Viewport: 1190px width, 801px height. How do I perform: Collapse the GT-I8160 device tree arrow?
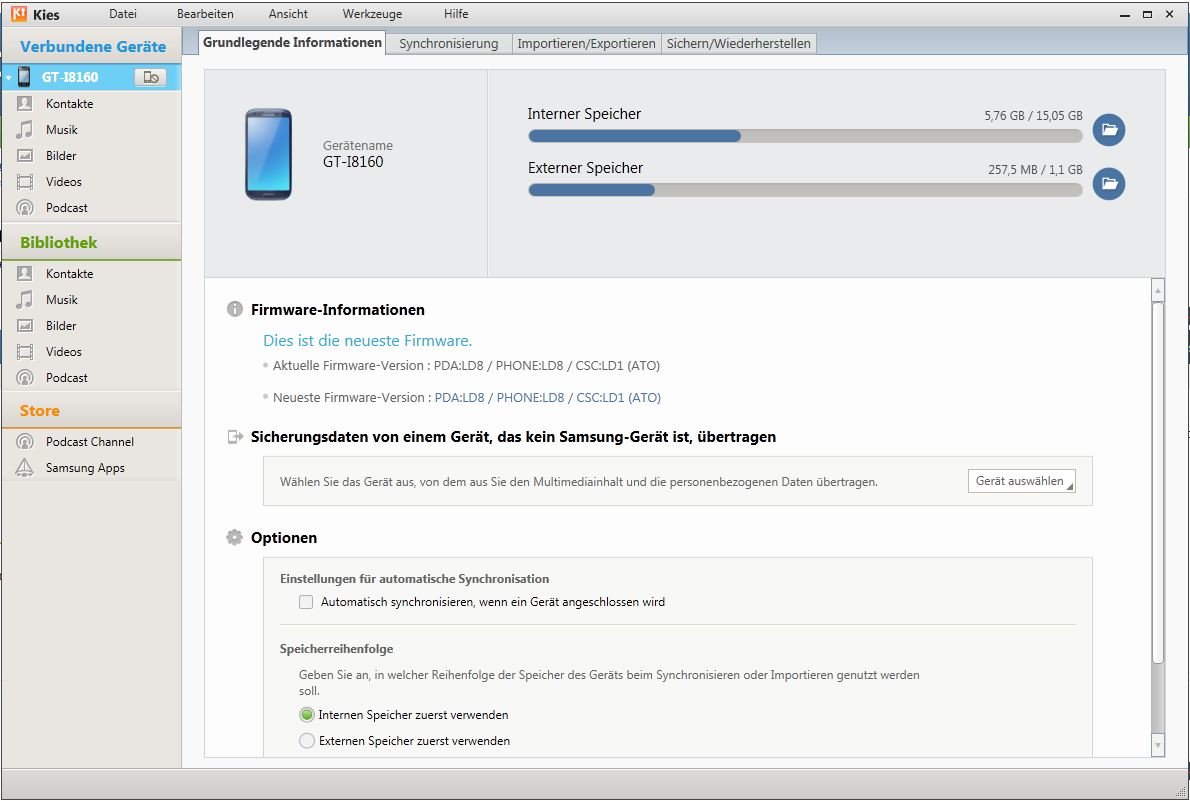pos(8,77)
